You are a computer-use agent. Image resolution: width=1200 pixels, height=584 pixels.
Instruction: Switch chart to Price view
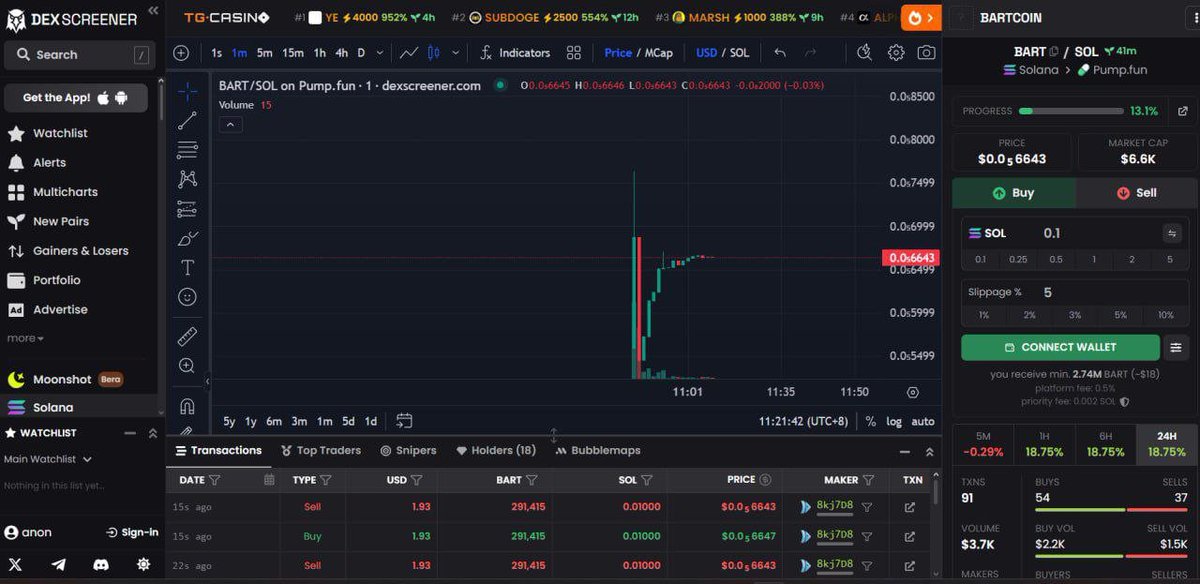click(618, 52)
